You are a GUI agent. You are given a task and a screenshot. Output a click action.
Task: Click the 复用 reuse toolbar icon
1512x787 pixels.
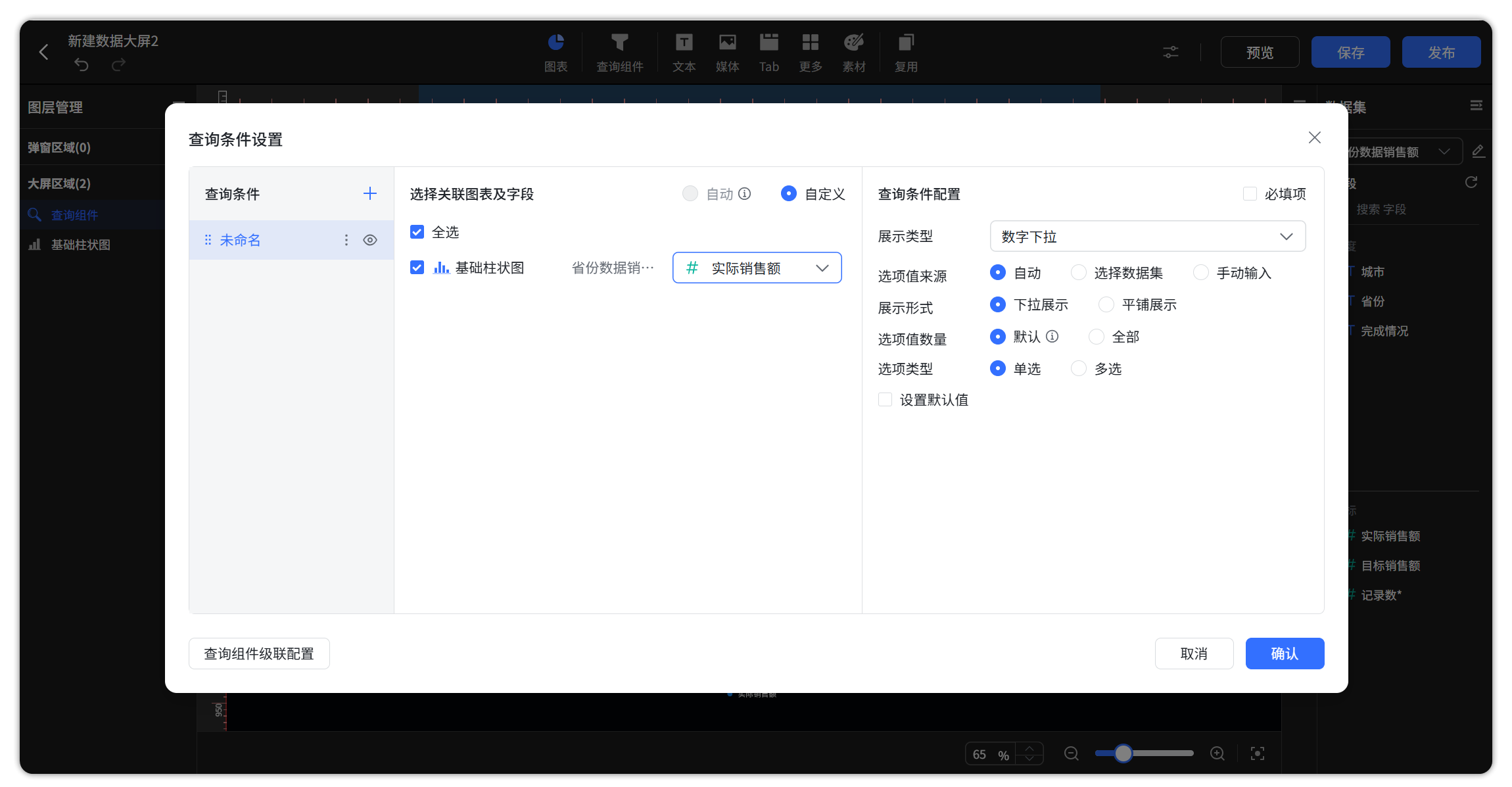click(906, 53)
